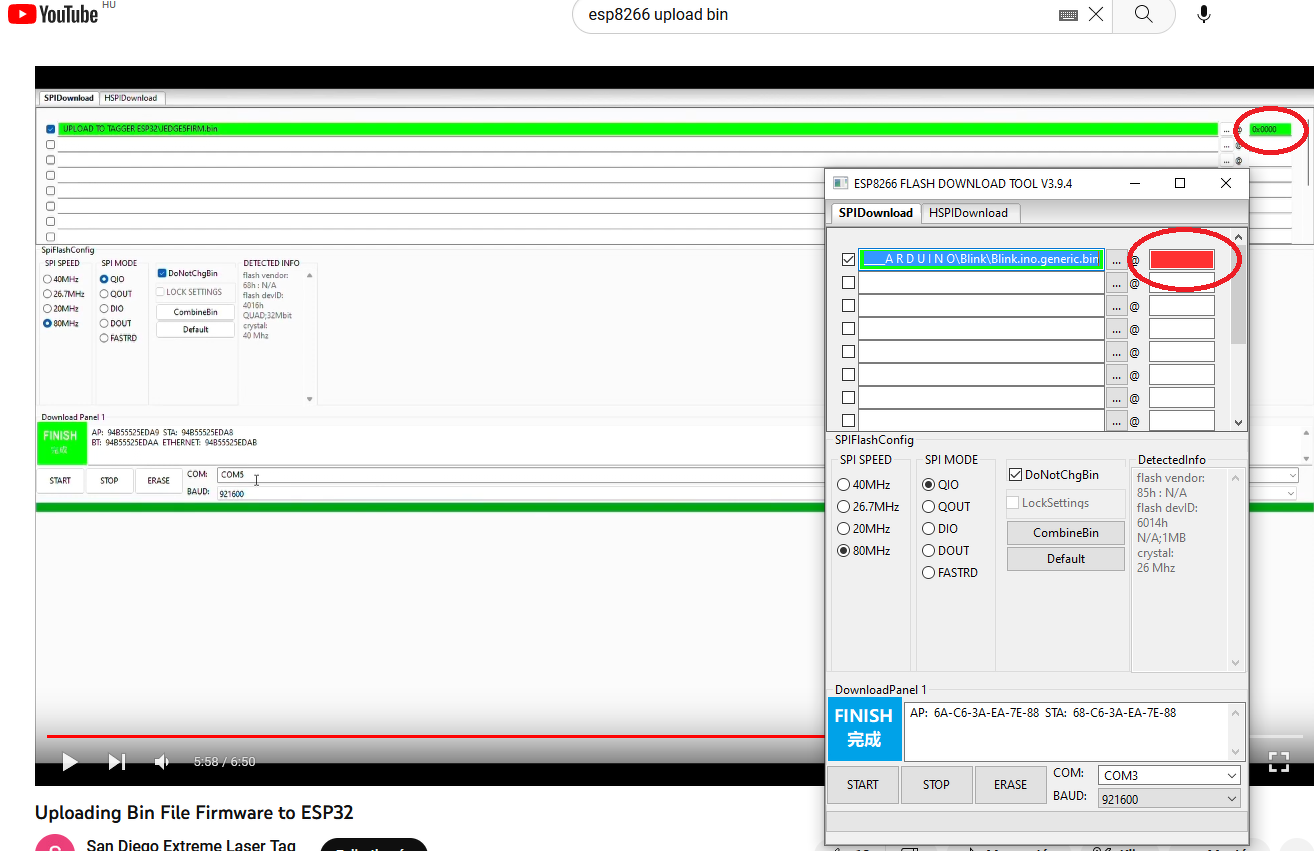This screenshot has width=1314, height=851.
Task: Click the ERASE button
Action: coord(1010,785)
